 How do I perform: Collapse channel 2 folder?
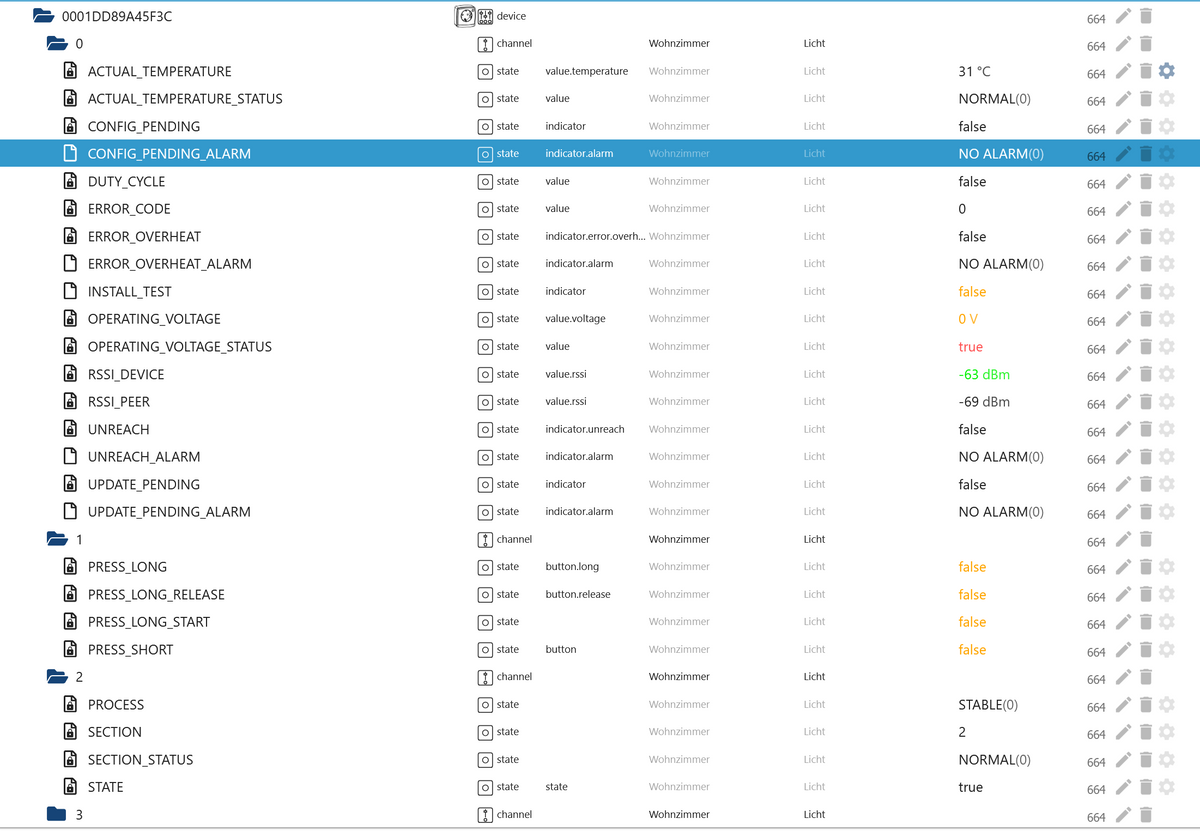[57, 677]
